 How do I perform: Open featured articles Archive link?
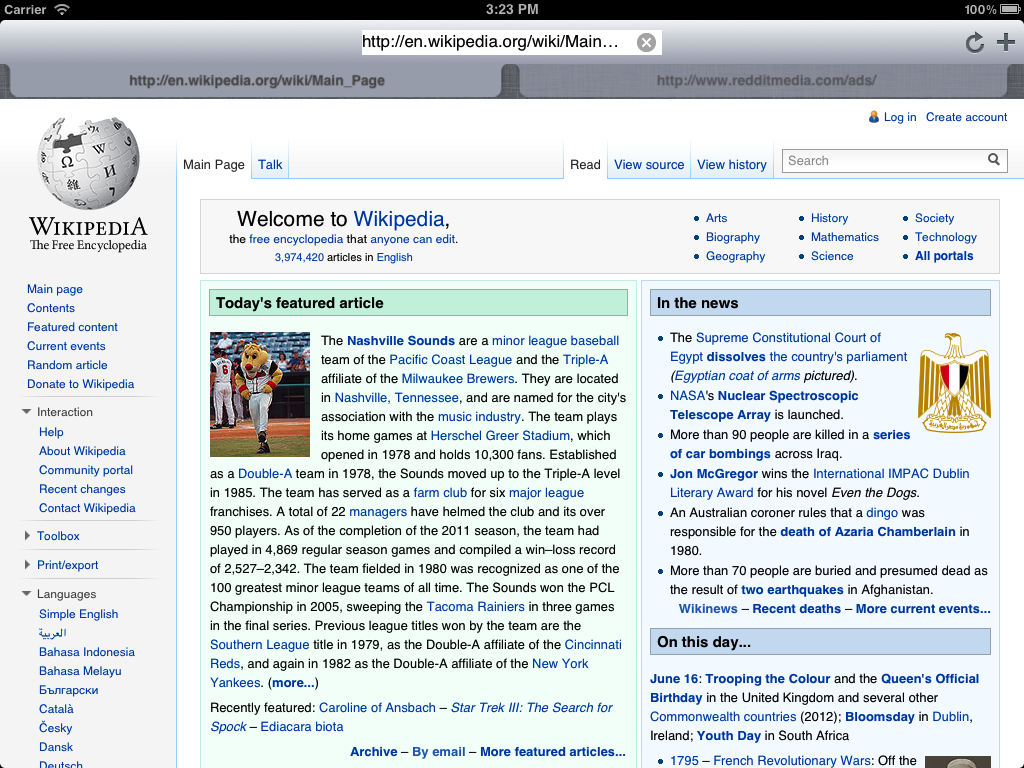coord(374,752)
